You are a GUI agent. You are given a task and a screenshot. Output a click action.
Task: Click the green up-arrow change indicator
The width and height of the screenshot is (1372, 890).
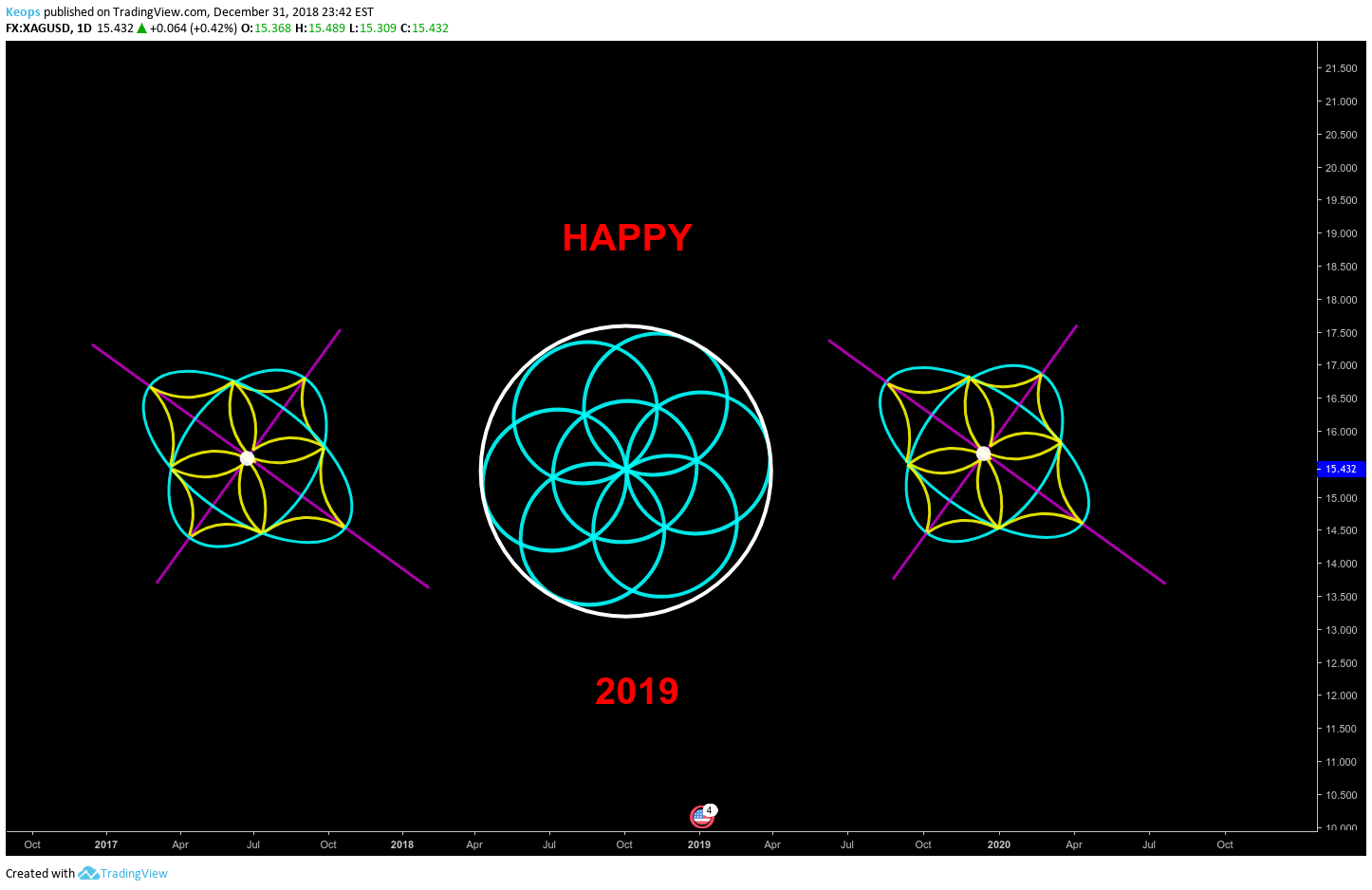[141, 28]
